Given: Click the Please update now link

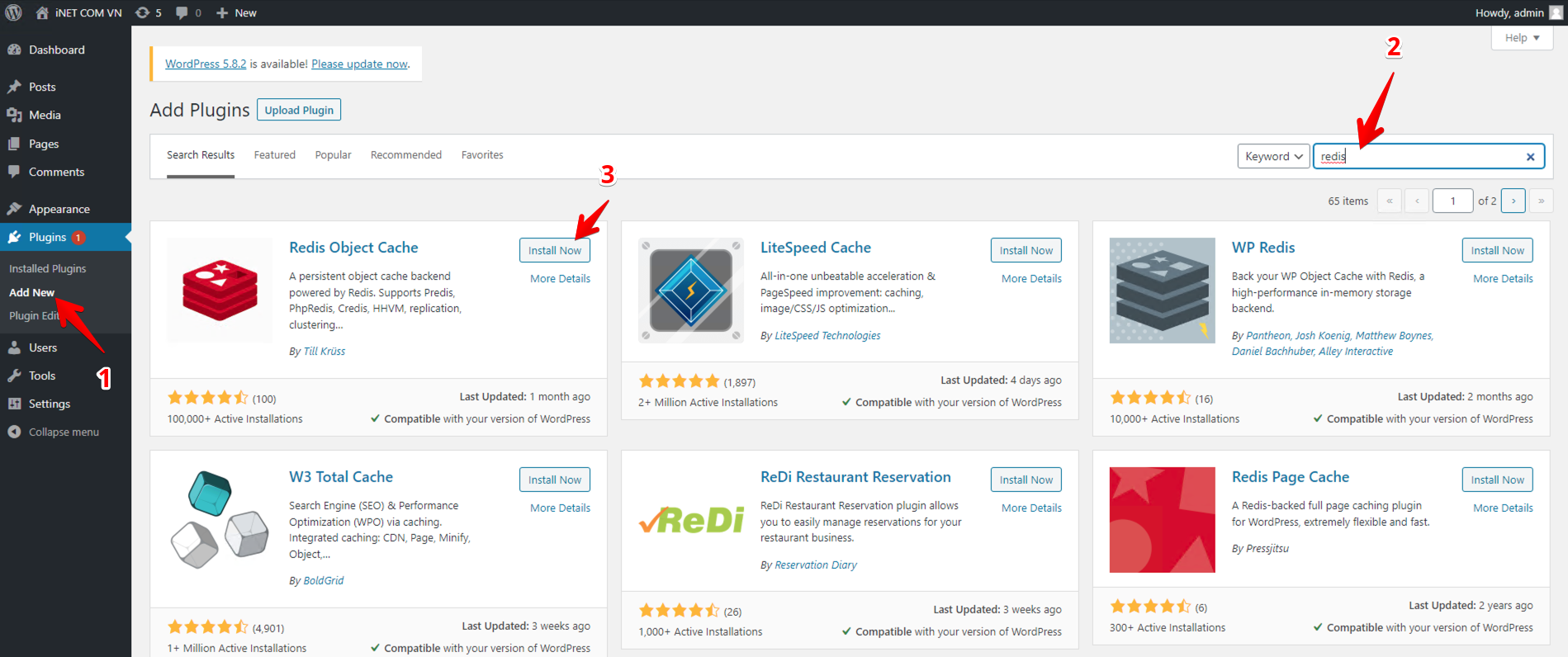Looking at the screenshot, I should pos(359,64).
